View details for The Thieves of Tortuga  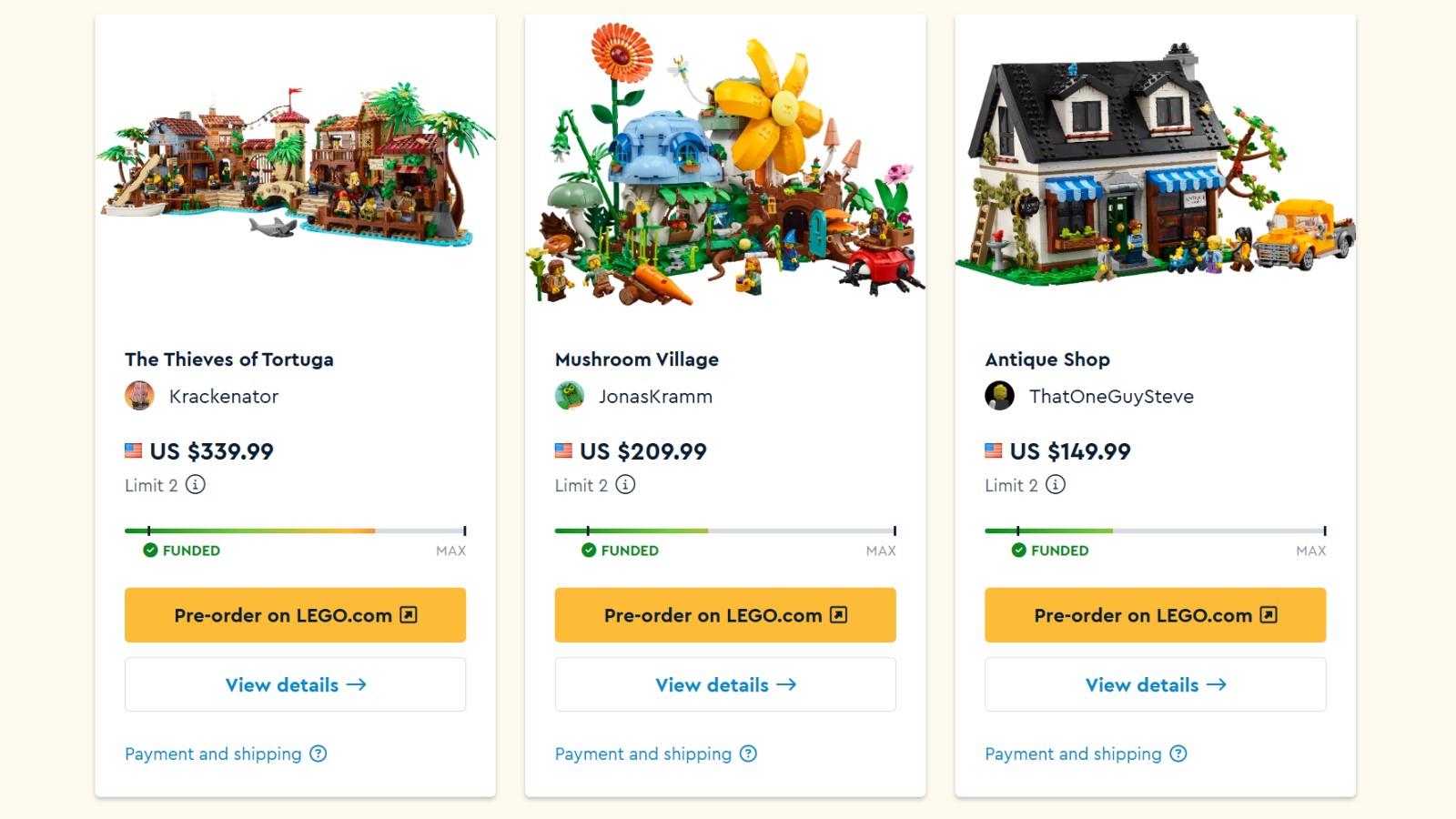click(x=295, y=684)
